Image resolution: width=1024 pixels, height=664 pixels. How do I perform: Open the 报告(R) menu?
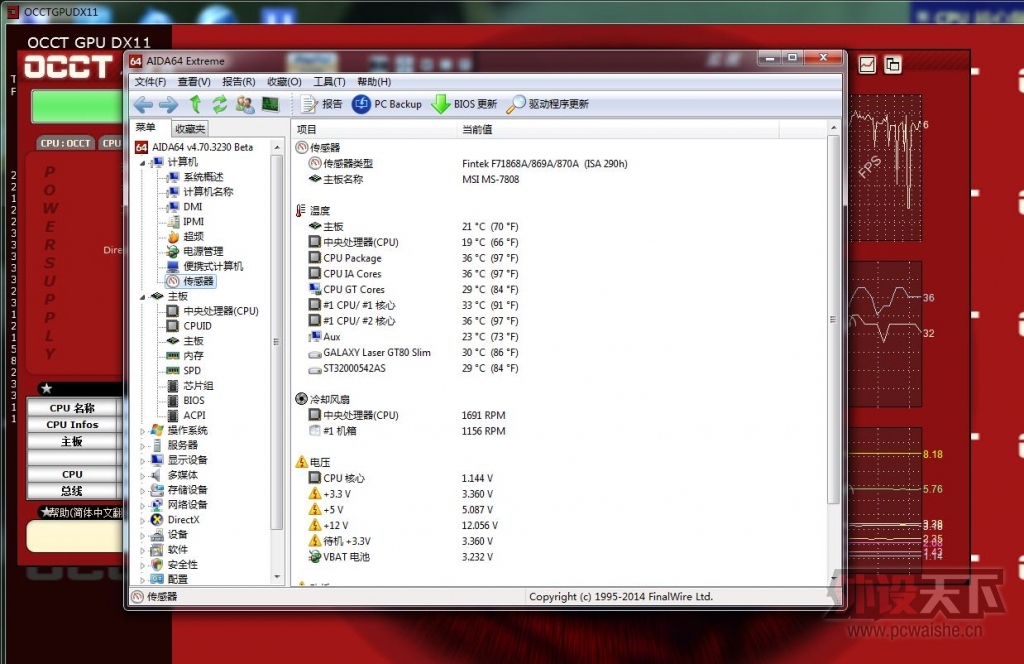[x=238, y=82]
